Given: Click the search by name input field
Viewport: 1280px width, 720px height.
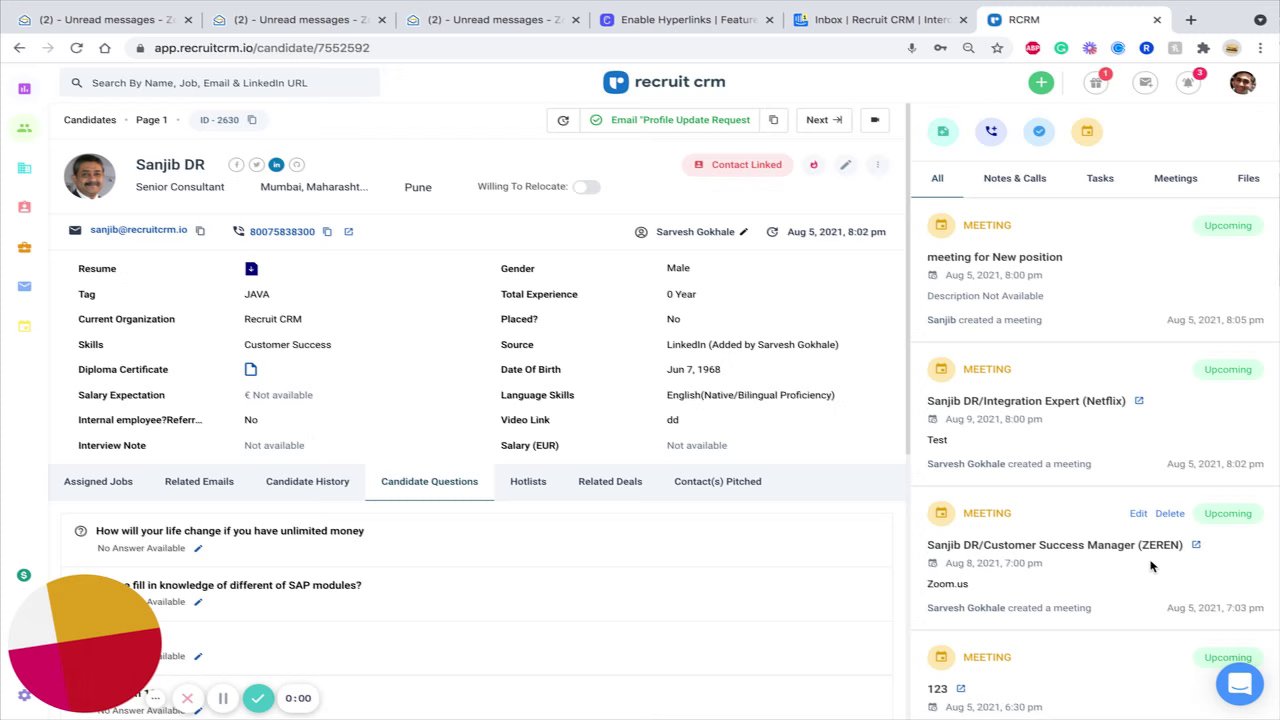Looking at the screenshot, I should tap(220, 83).
